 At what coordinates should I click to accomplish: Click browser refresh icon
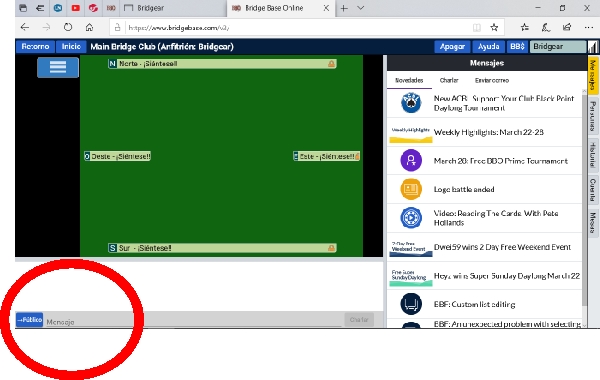68,27
